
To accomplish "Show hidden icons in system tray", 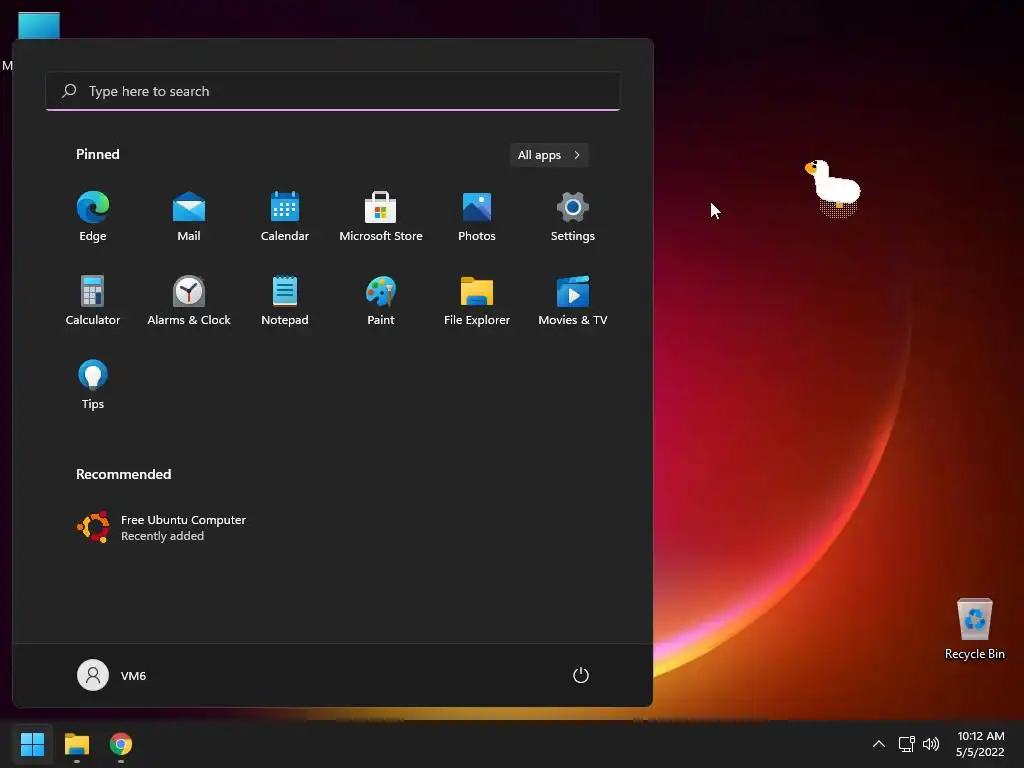I will click(x=879, y=744).
